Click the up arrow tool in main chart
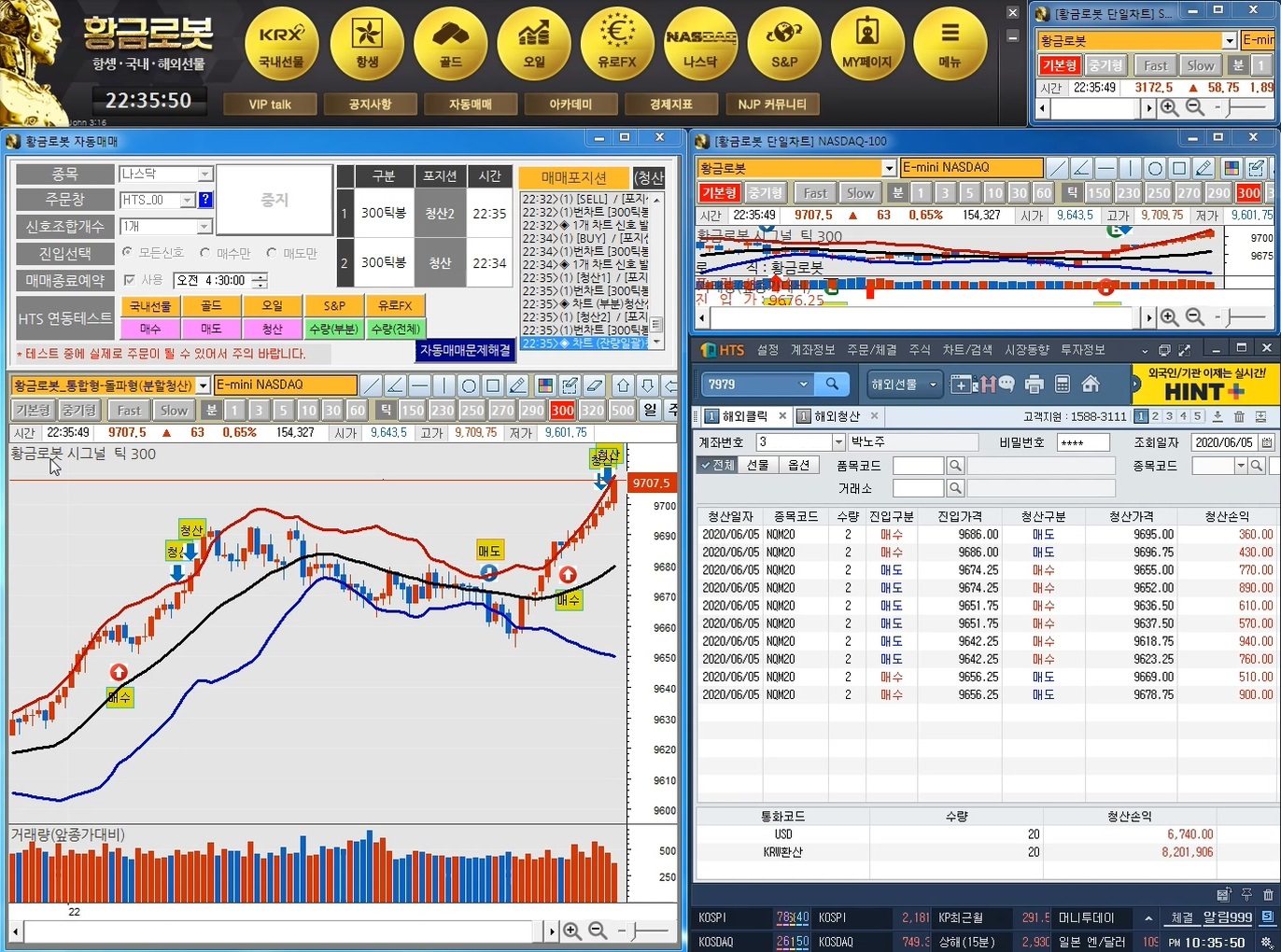 623,385
